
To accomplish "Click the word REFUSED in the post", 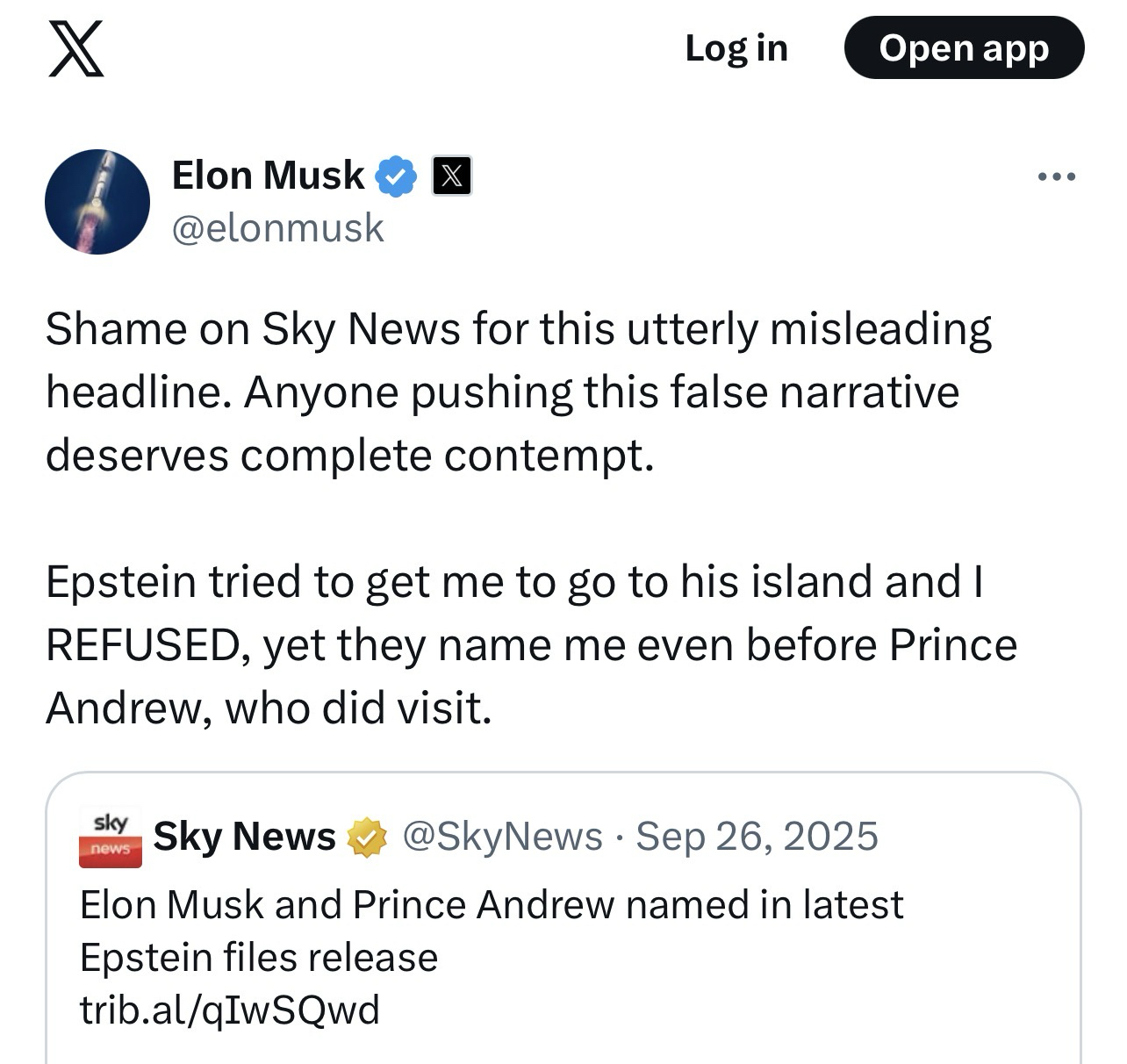I will 140,645.
